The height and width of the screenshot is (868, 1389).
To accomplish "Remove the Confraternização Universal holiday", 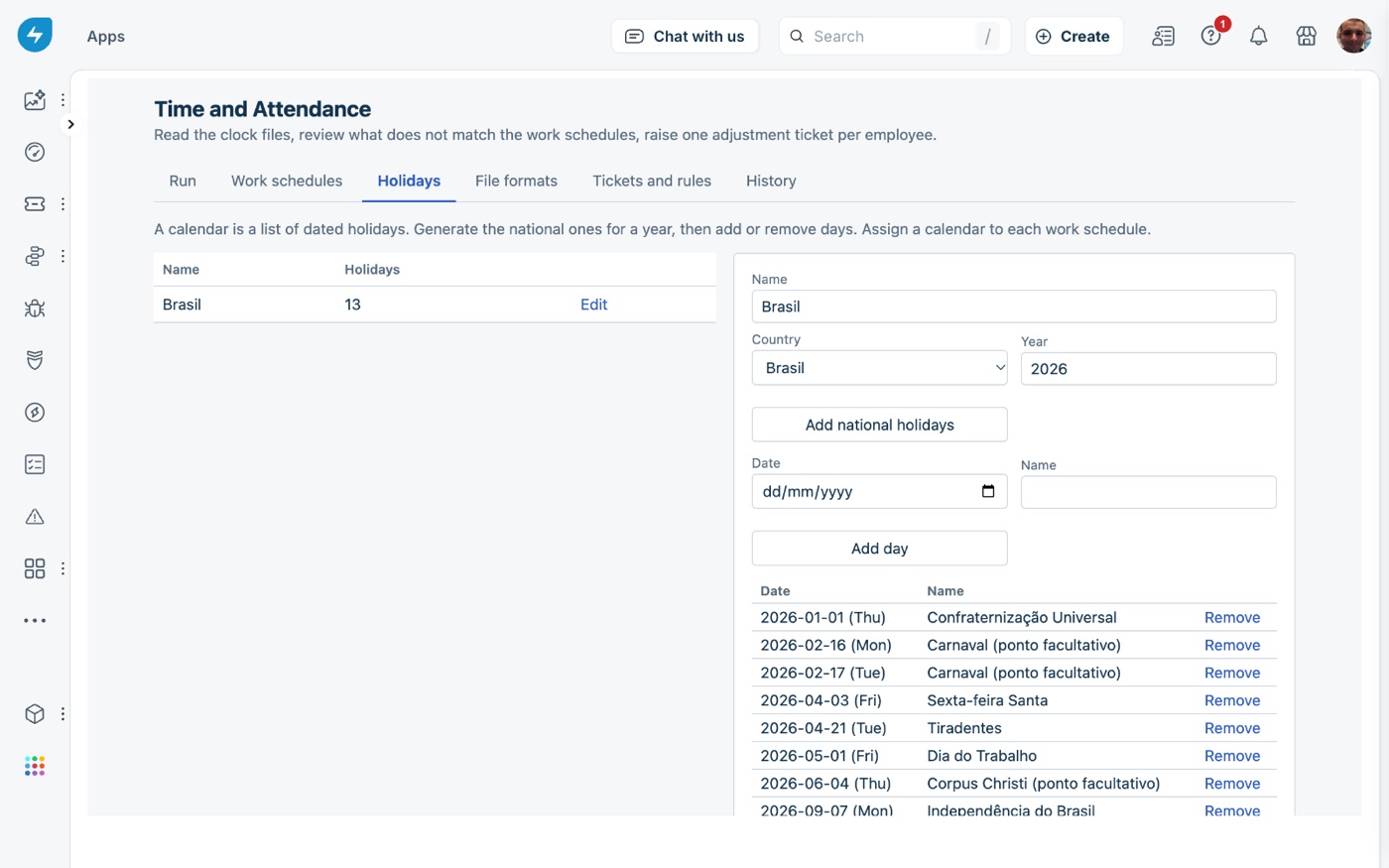I will click(1232, 617).
